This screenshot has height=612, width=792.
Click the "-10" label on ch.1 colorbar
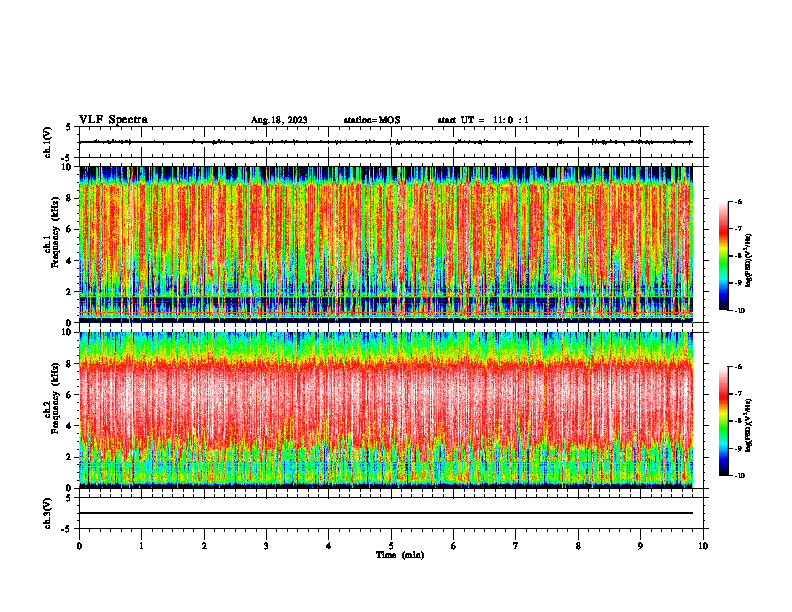(x=740, y=311)
